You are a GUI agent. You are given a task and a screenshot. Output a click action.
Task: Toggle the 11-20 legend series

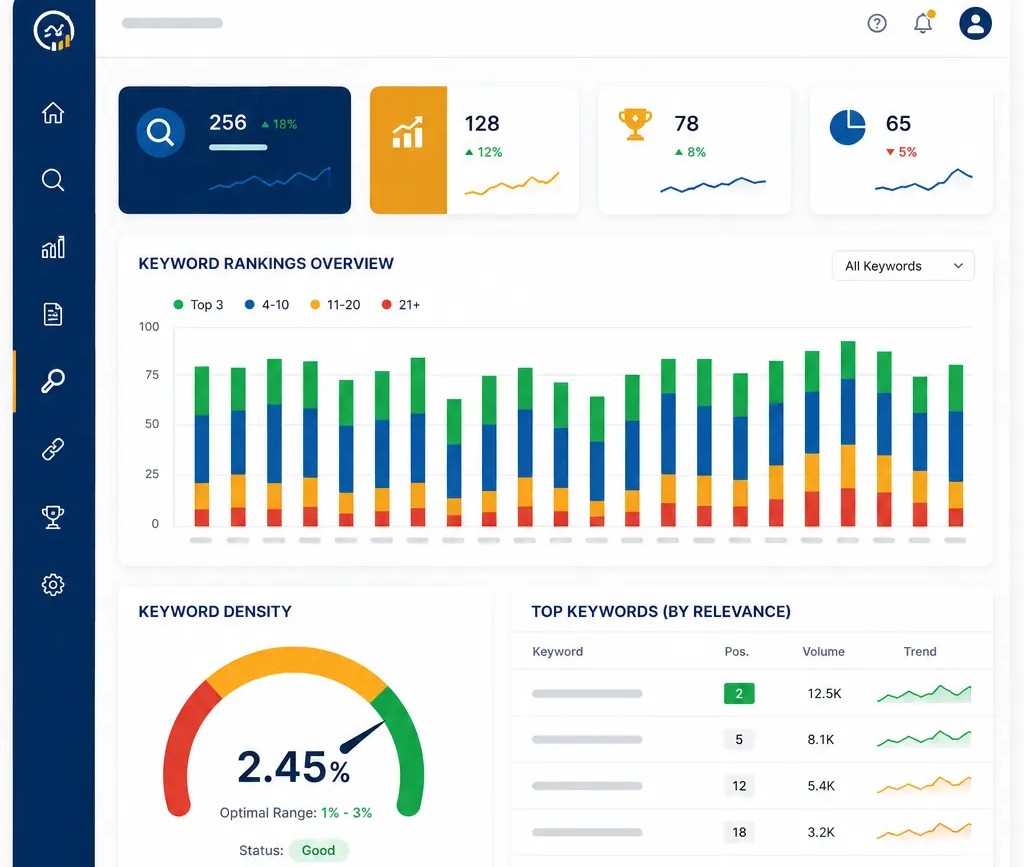pos(335,305)
